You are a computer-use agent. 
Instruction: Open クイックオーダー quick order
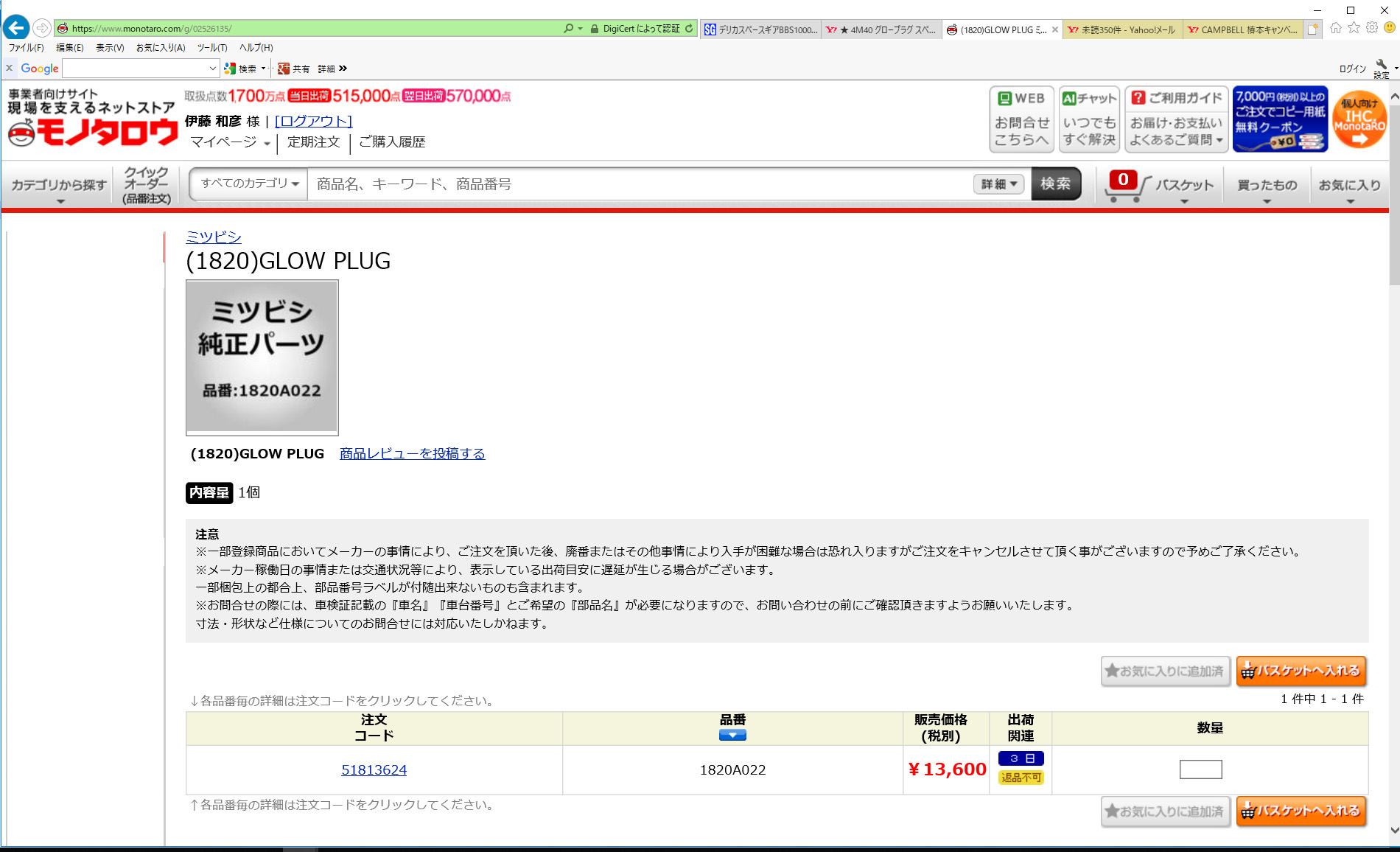146,185
